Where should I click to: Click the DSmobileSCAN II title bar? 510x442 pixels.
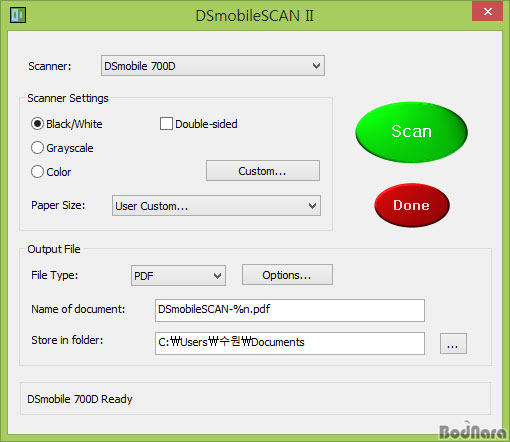click(x=255, y=16)
